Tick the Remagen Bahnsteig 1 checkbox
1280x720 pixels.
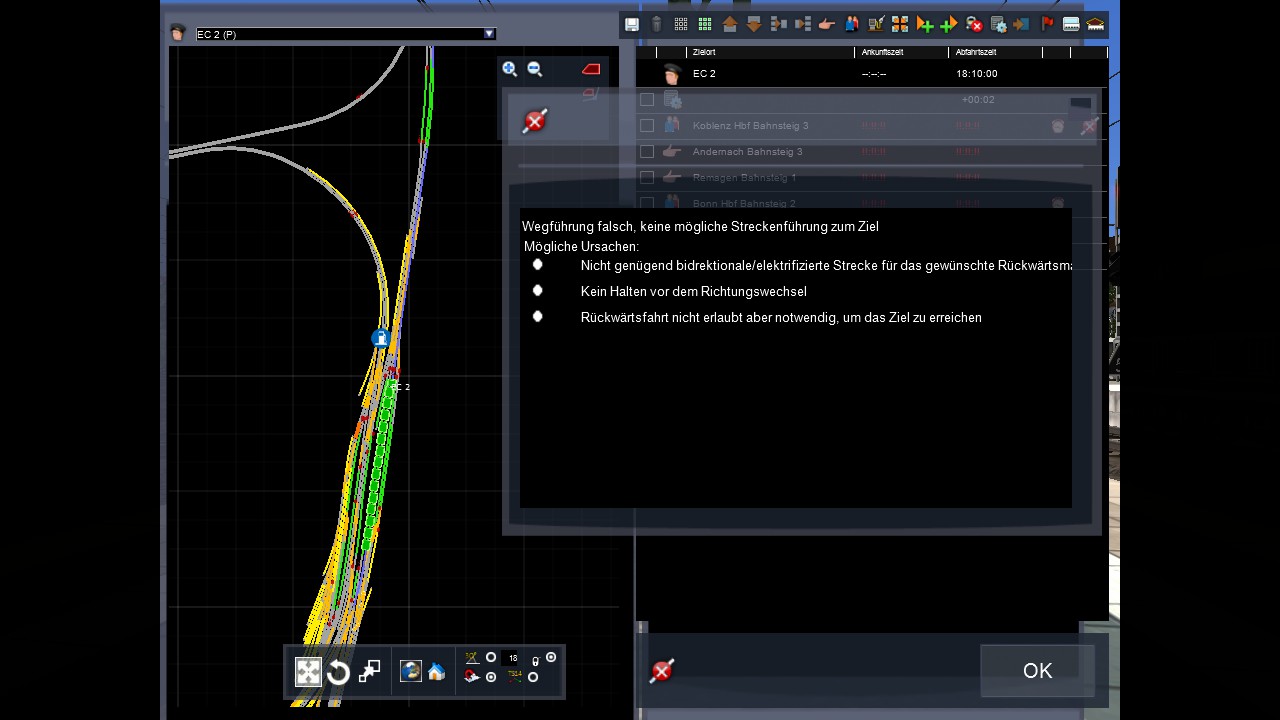[647, 178]
